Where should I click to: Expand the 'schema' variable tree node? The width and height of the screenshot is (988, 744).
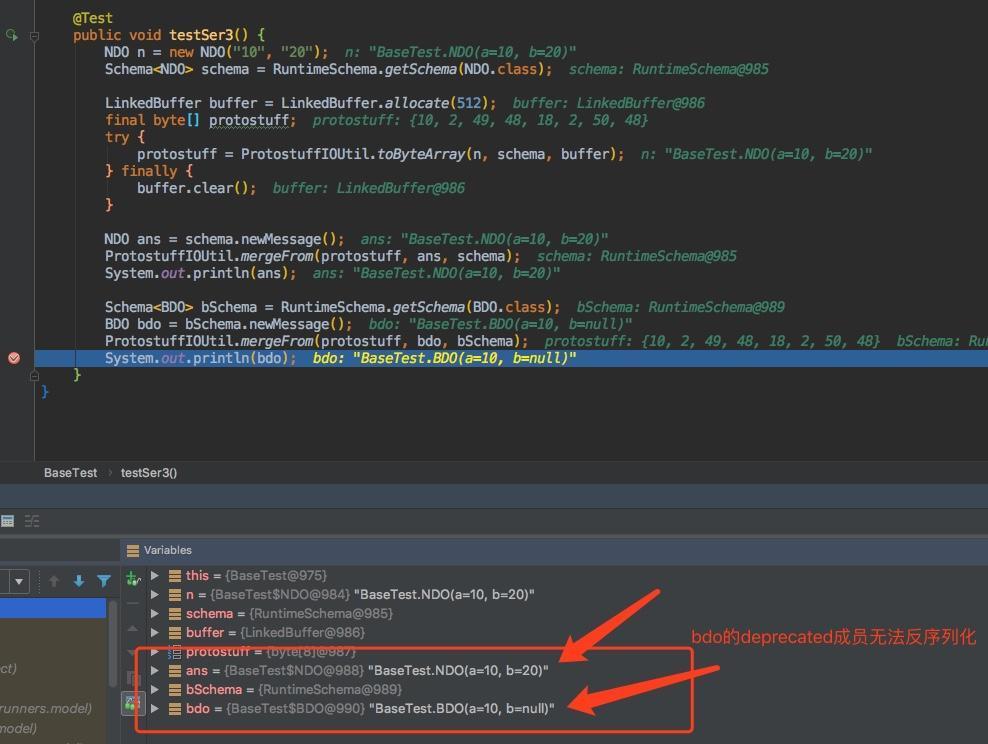click(155, 613)
